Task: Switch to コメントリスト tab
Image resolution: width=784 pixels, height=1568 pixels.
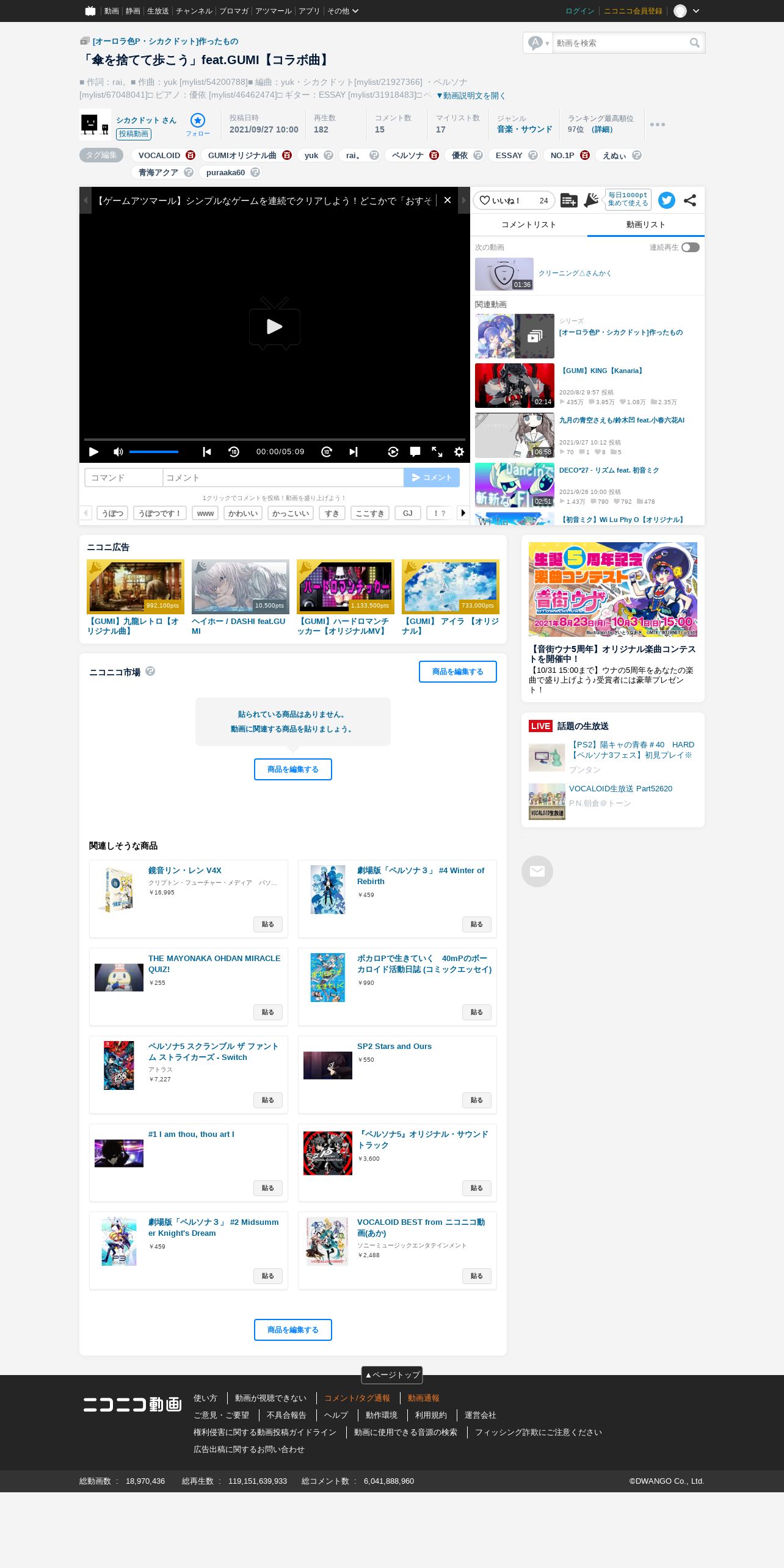Action: coord(529,225)
